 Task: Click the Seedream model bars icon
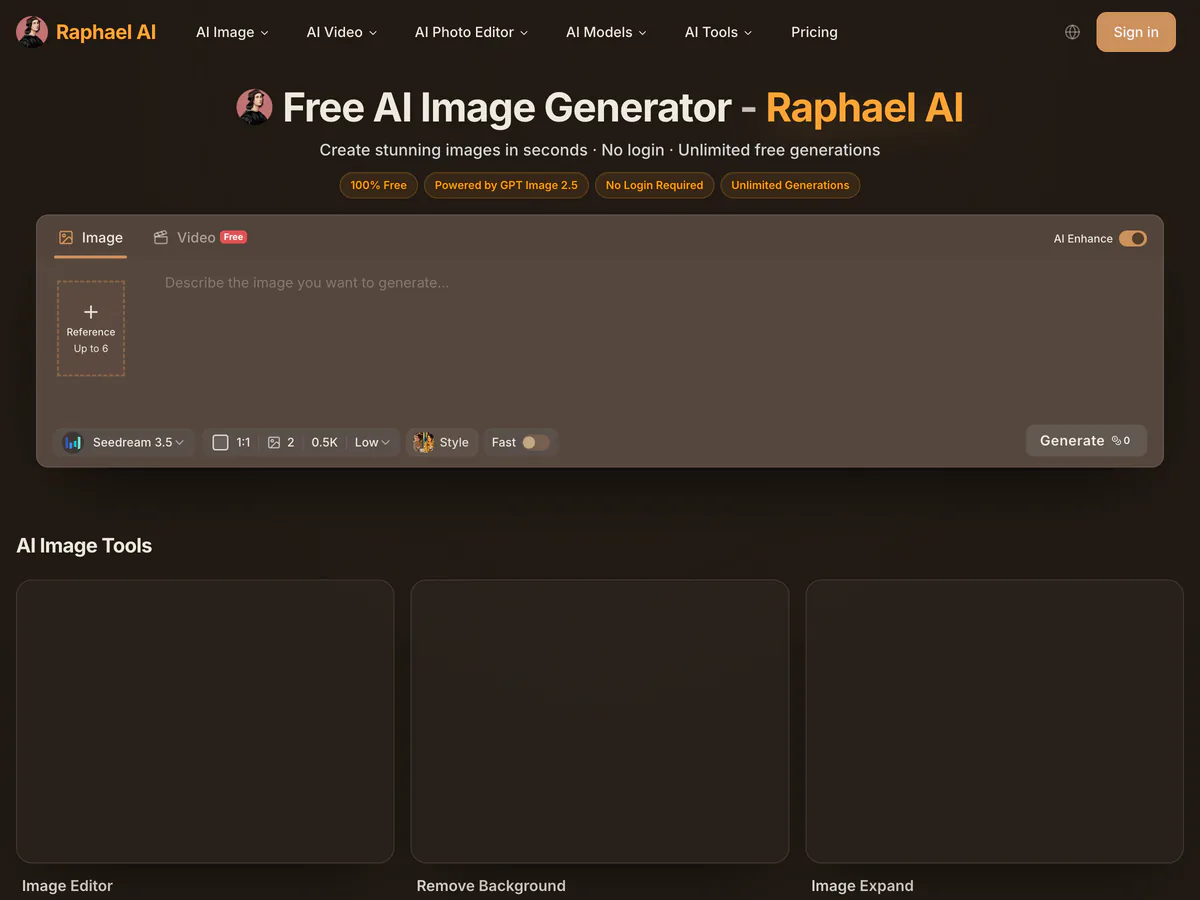(x=73, y=442)
